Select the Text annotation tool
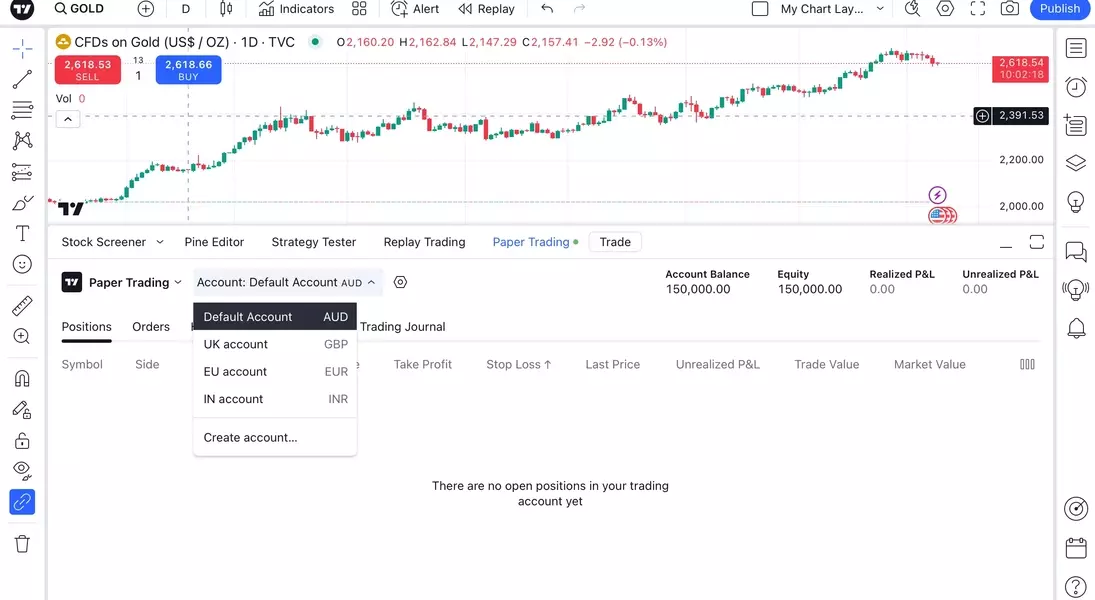 click(22, 233)
